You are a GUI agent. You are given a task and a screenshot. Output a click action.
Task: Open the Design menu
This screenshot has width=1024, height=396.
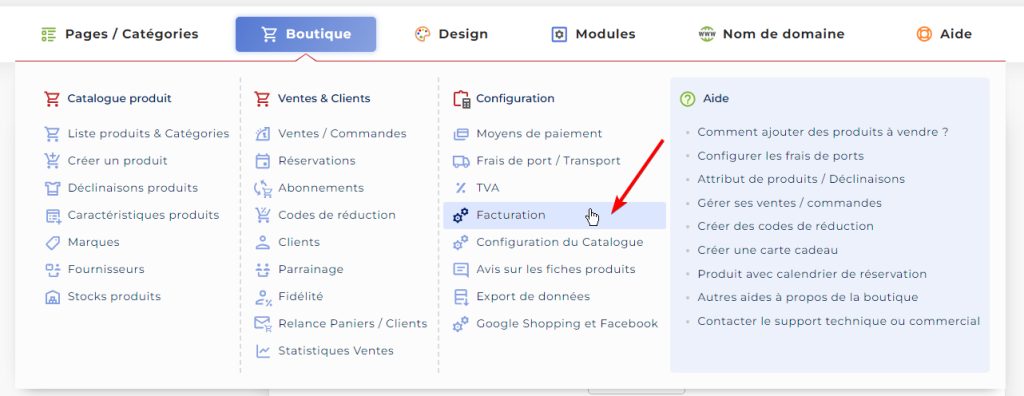tap(451, 34)
